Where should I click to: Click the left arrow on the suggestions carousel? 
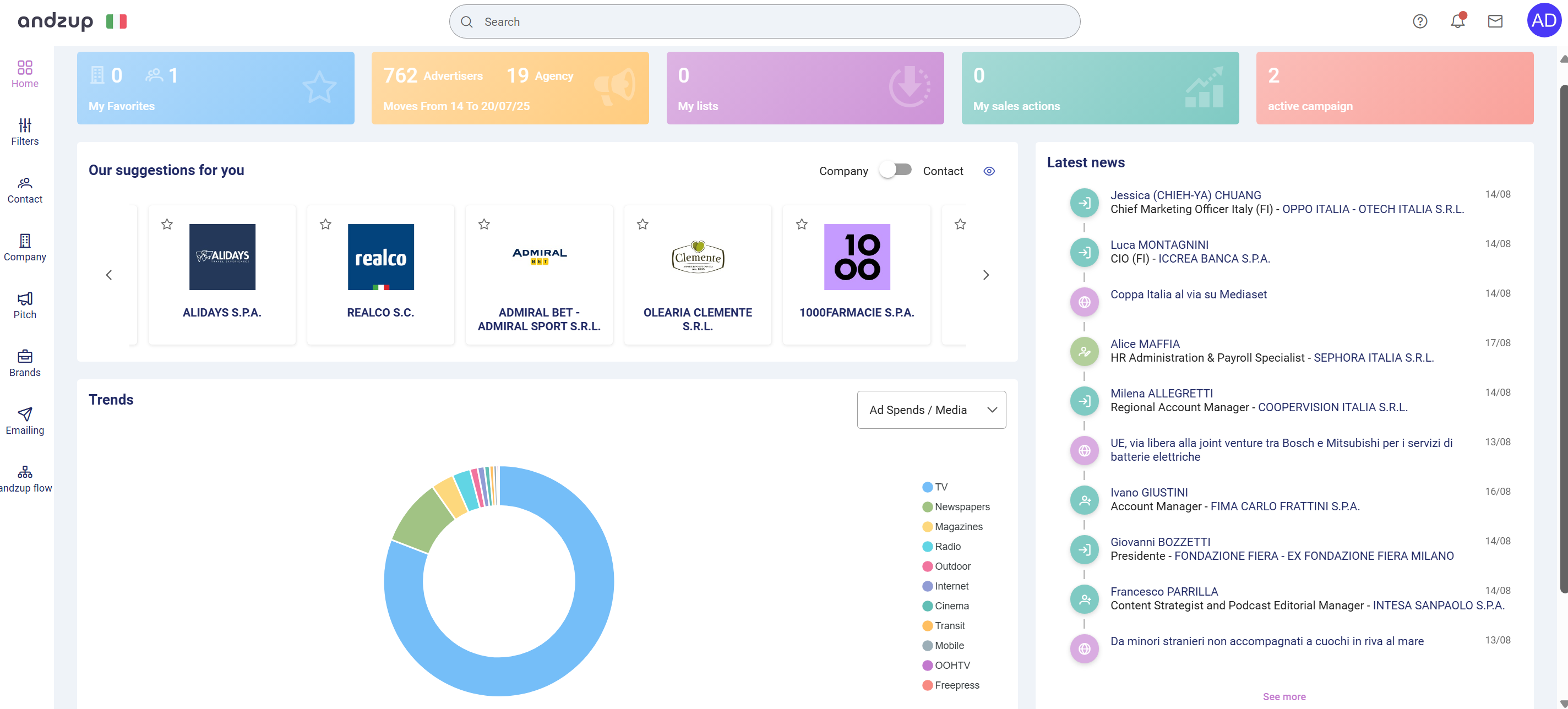(109, 275)
